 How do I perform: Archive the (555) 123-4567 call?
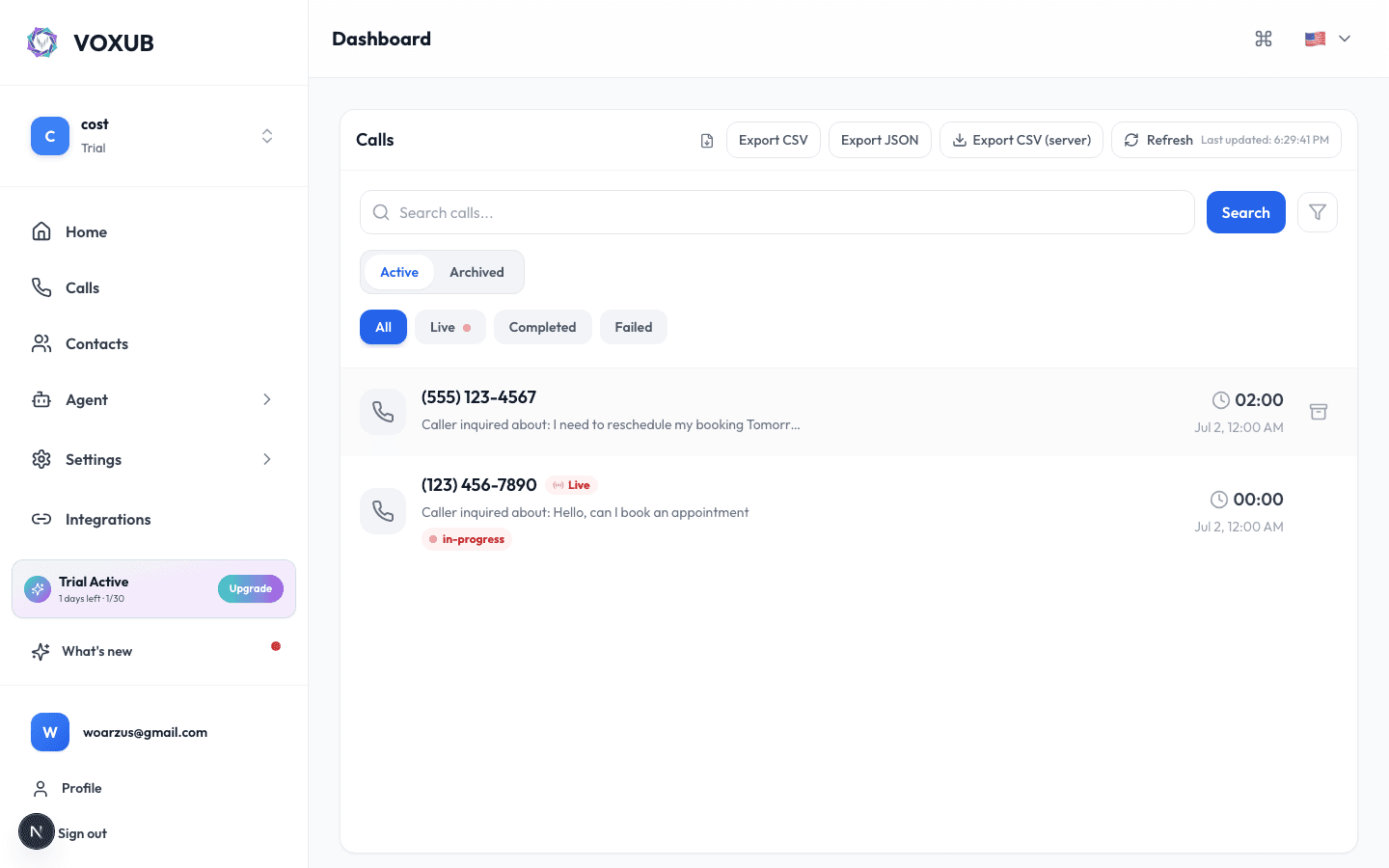pyautogui.click(x=1319, y=412)
